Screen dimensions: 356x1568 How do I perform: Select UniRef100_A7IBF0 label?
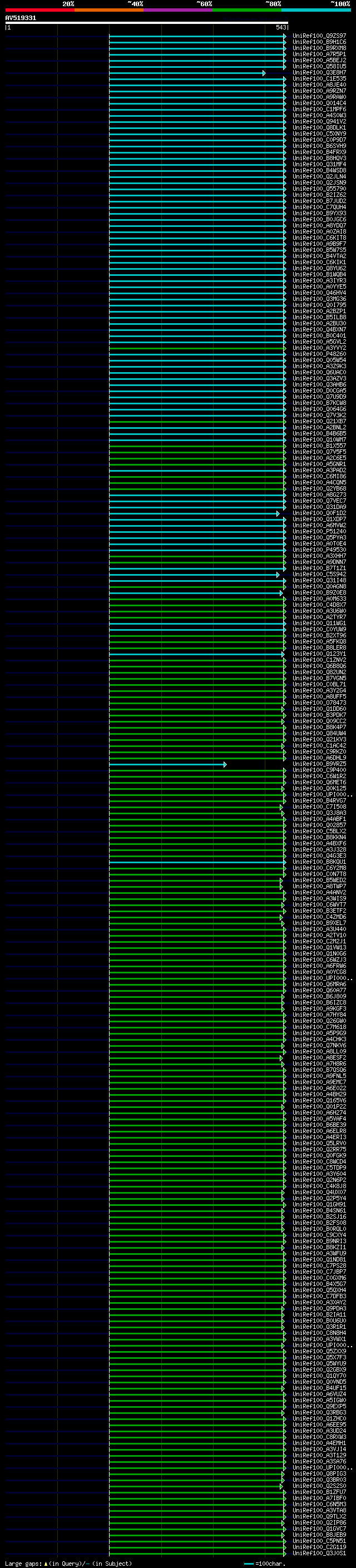319,1498
